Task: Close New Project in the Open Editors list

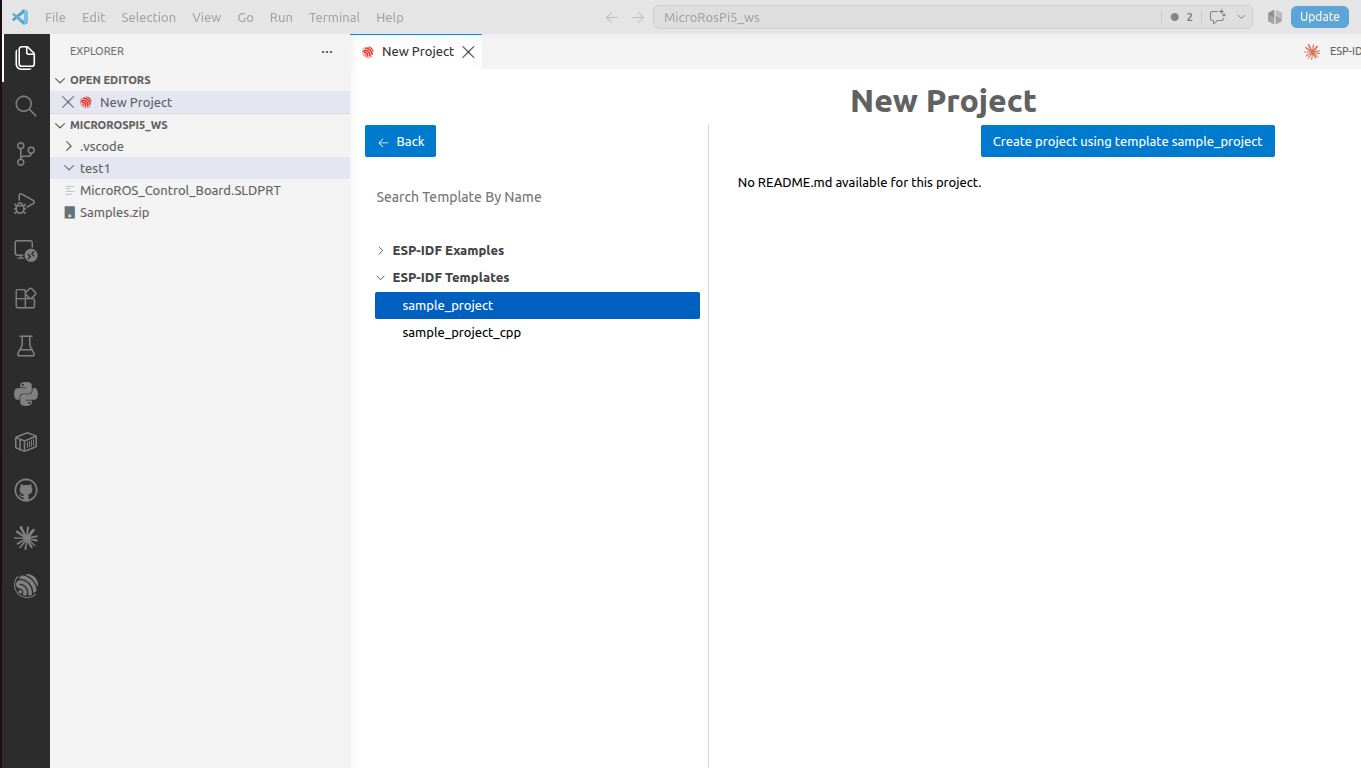Action: coord(68,102)
